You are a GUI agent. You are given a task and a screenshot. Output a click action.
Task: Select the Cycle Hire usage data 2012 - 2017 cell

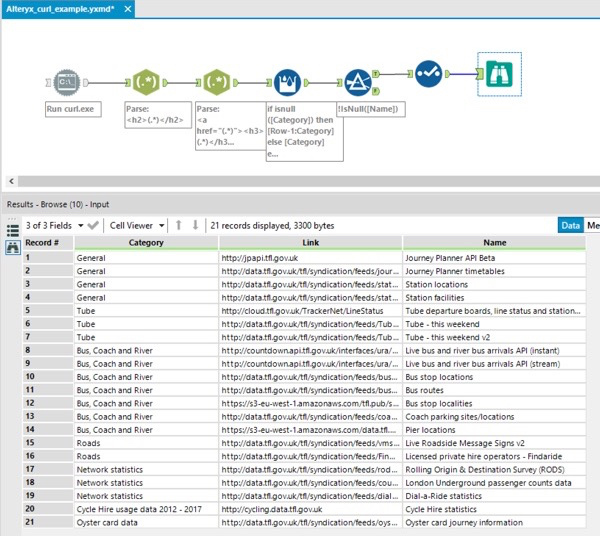146,509
